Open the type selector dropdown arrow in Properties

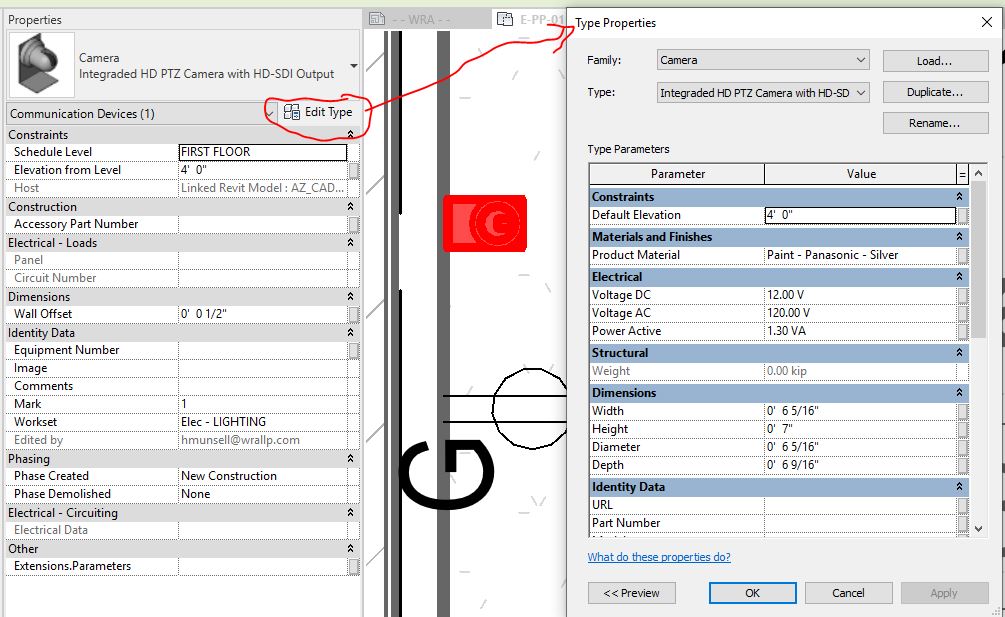coord(353,66)
